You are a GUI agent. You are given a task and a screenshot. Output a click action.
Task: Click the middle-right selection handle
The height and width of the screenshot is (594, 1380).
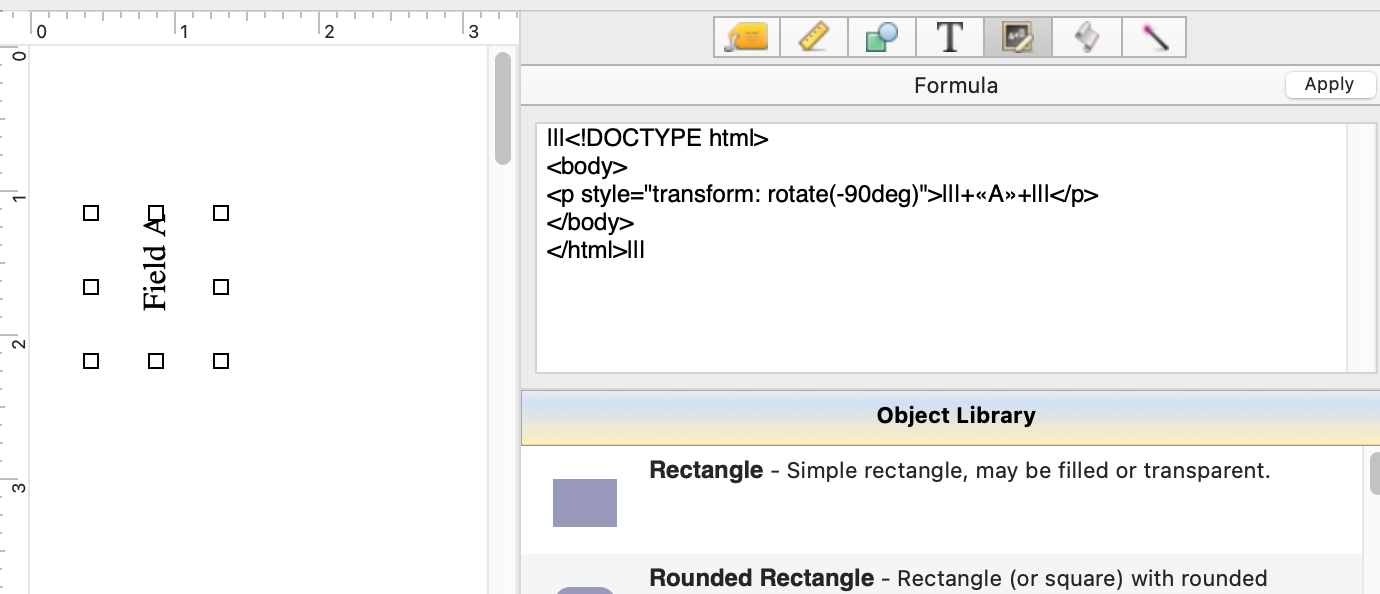click(x=221, y=287)
